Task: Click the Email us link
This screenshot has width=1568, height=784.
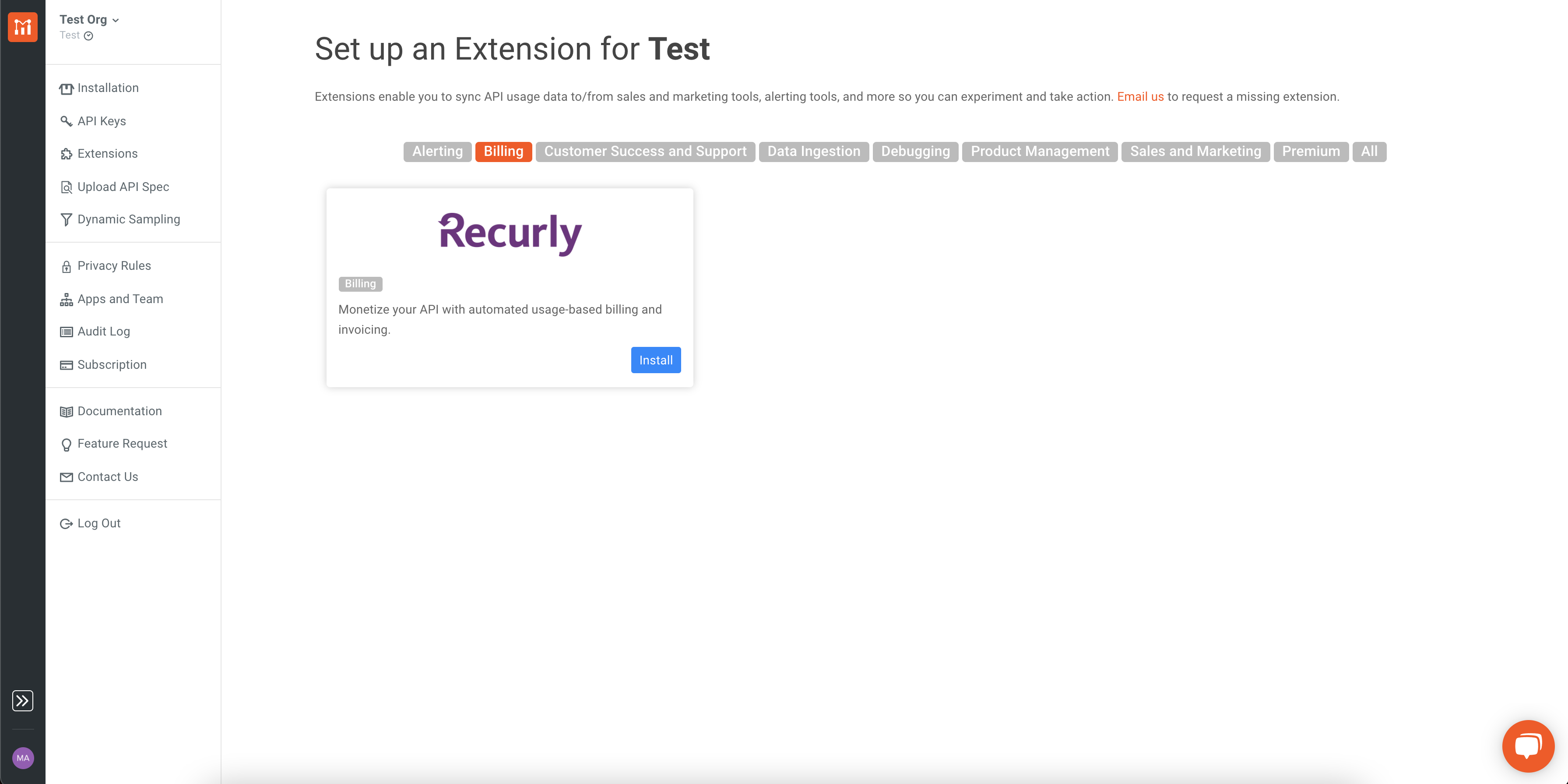Action: tap(1140, 96)
